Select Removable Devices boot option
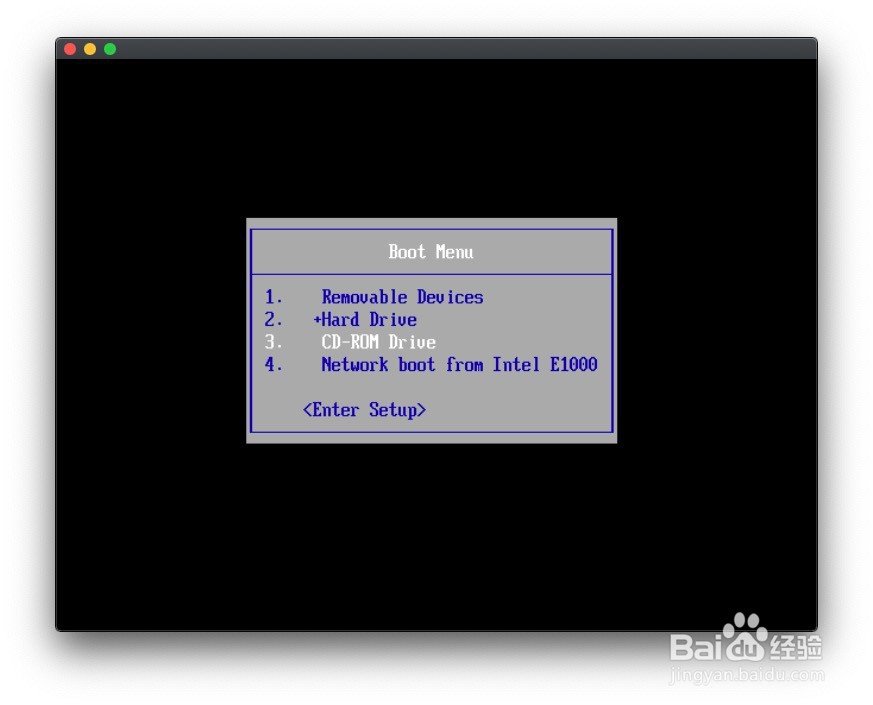 pos(402,297)
